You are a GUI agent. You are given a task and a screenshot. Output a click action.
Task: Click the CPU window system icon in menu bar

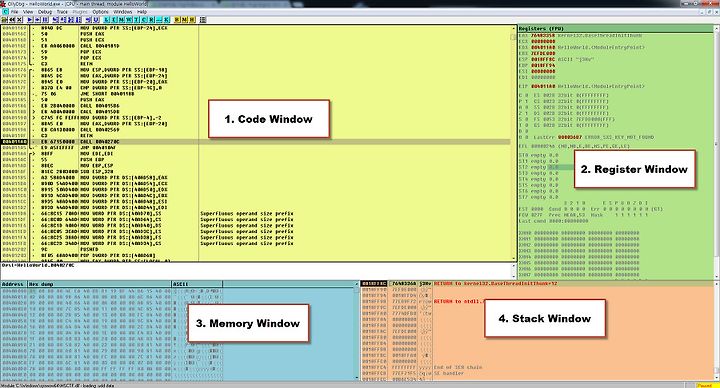6,12
